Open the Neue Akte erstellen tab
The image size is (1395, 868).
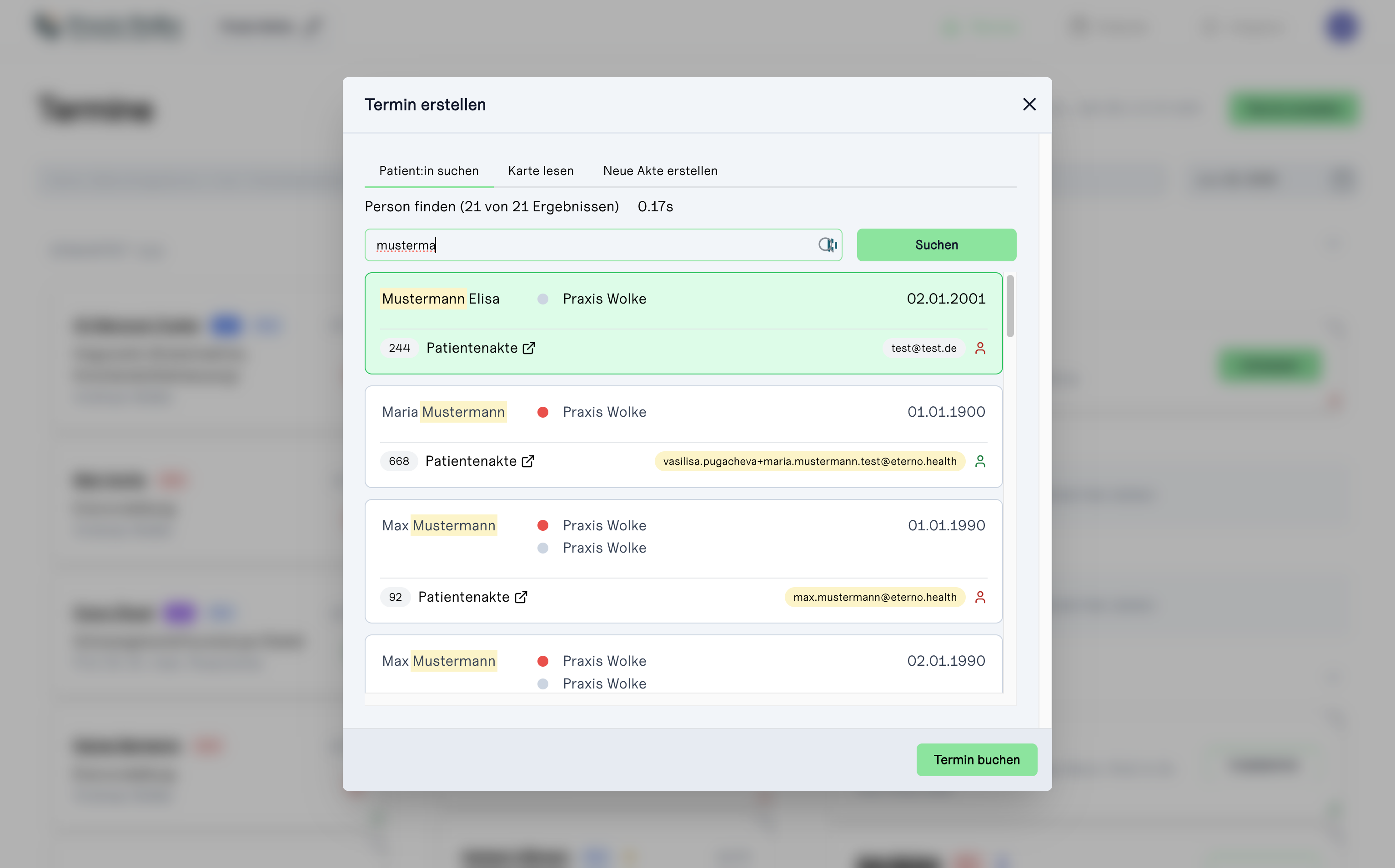point(660,170)
